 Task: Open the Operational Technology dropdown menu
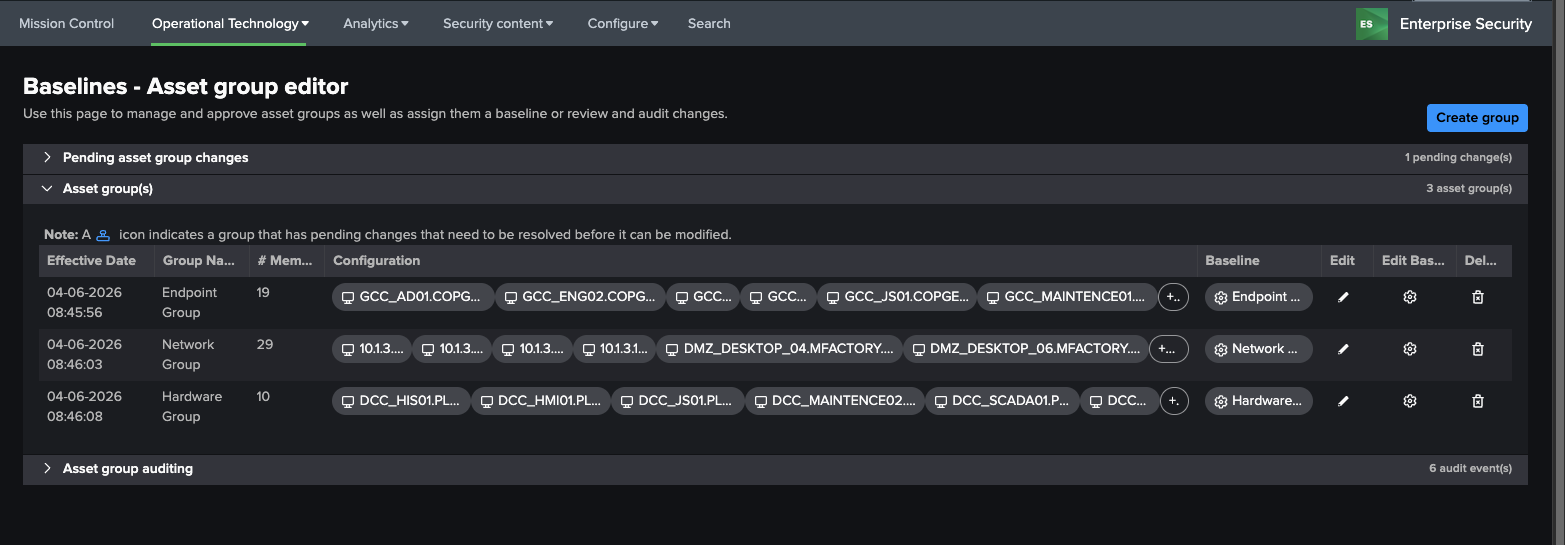pyautogui.click(x=230, y=23)
